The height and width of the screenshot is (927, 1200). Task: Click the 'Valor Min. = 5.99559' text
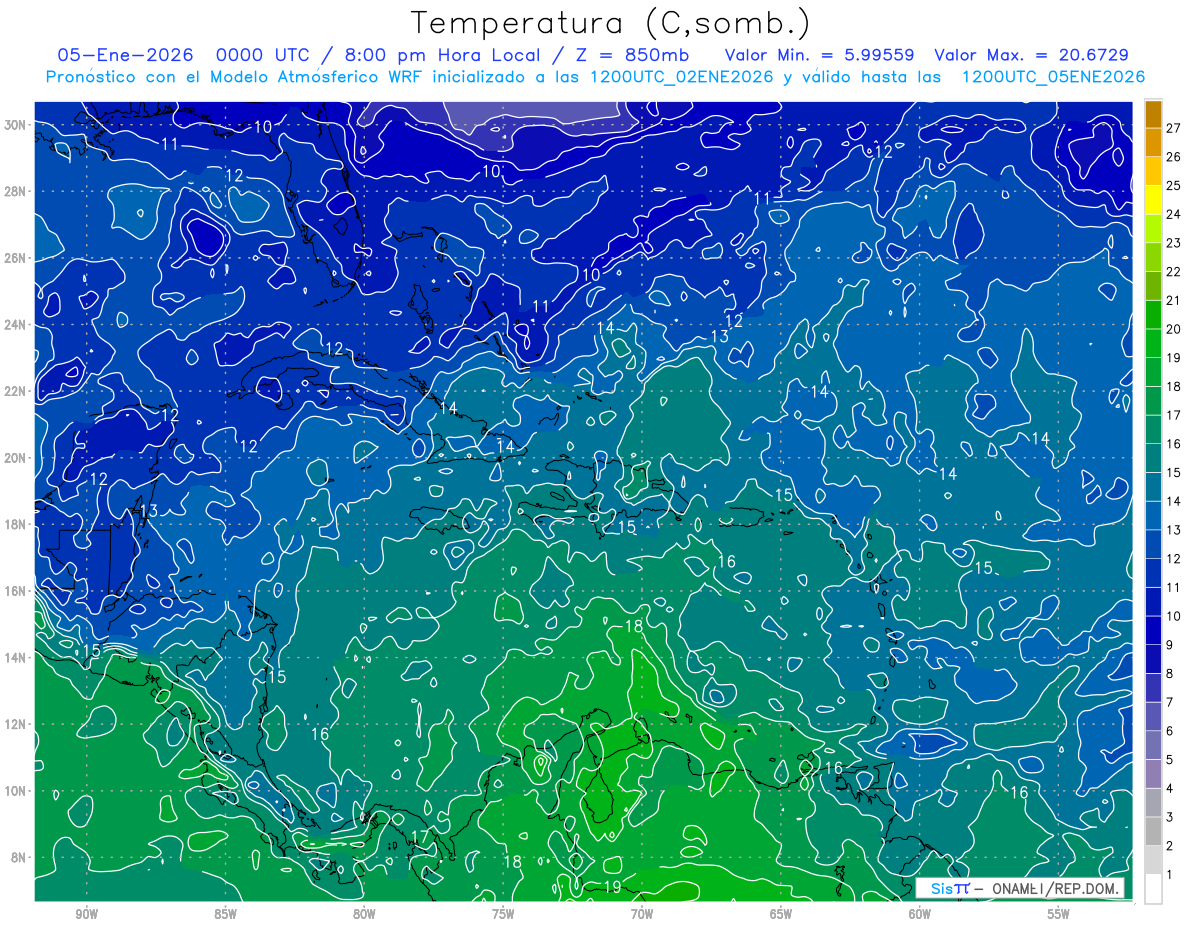(820, 55)
